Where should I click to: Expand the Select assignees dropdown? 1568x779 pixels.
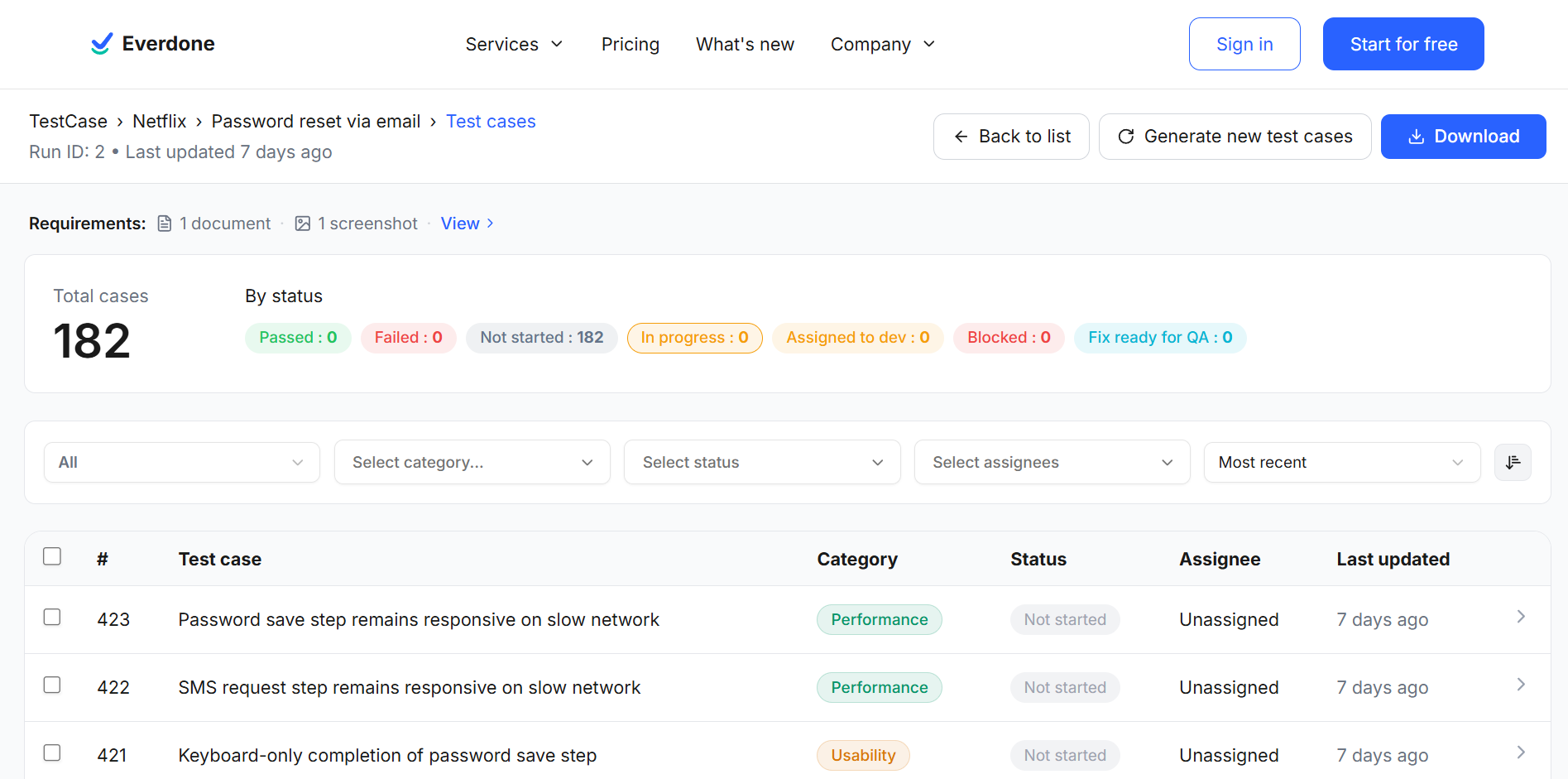tap(1051, 462)
